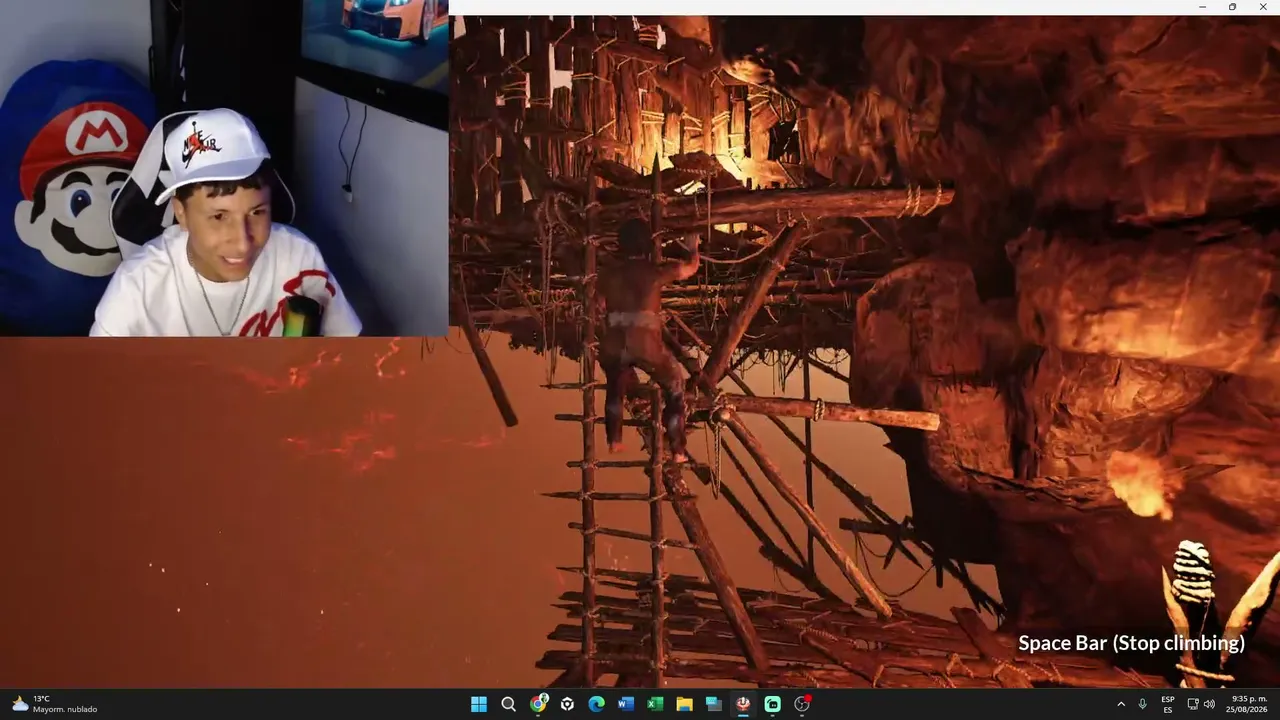This screenshot has height=720, width=1280.
Task: Open the green streaming app on the taskbar
Action: (772, 704)
